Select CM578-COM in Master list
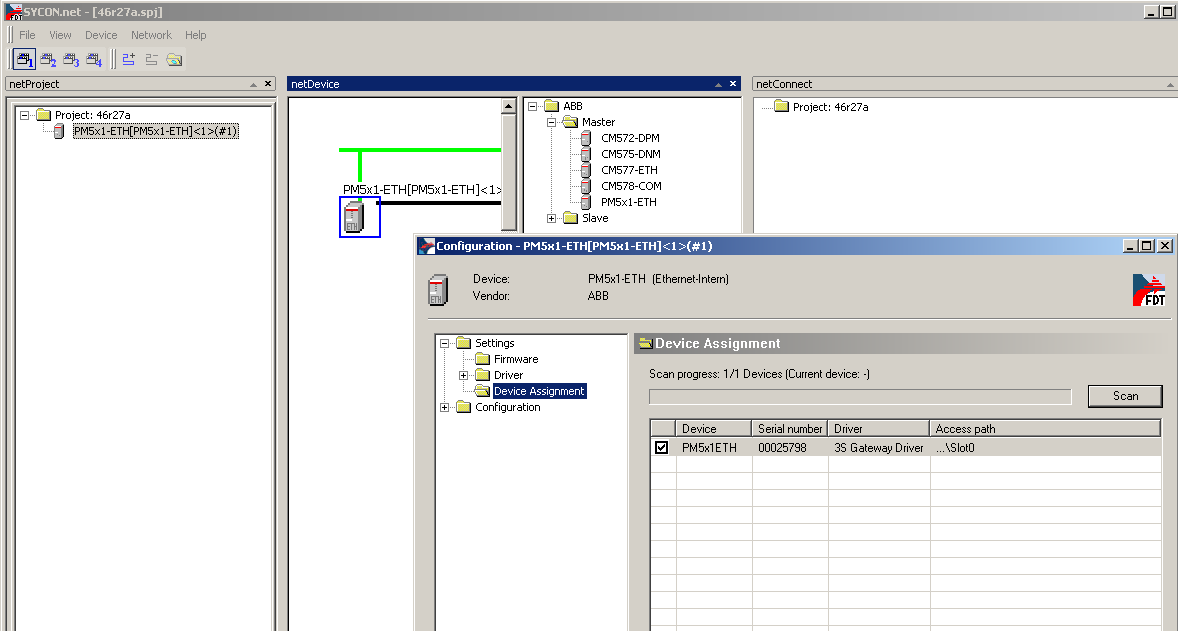 (x=631, y=186)
